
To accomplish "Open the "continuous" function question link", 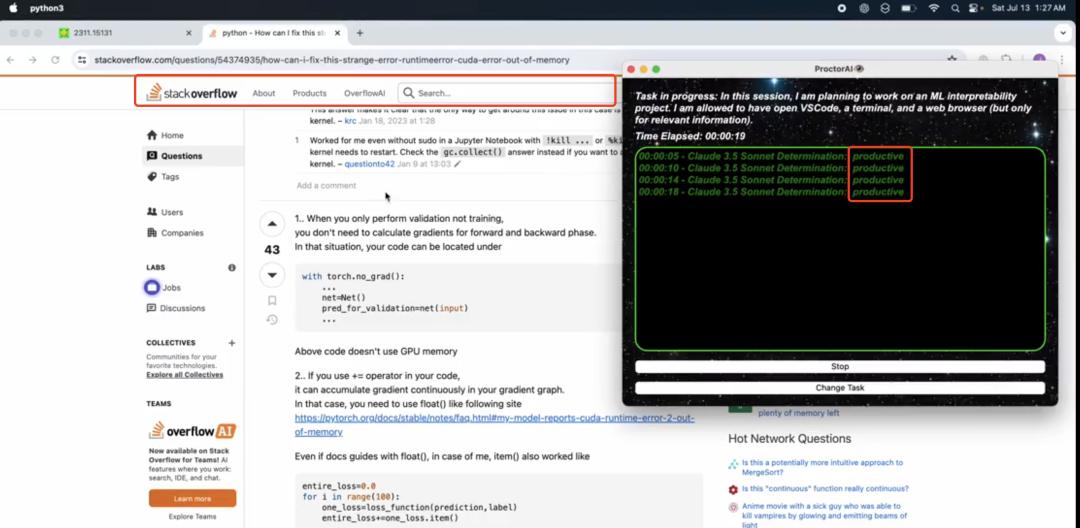I will click(x=825, y=489).
